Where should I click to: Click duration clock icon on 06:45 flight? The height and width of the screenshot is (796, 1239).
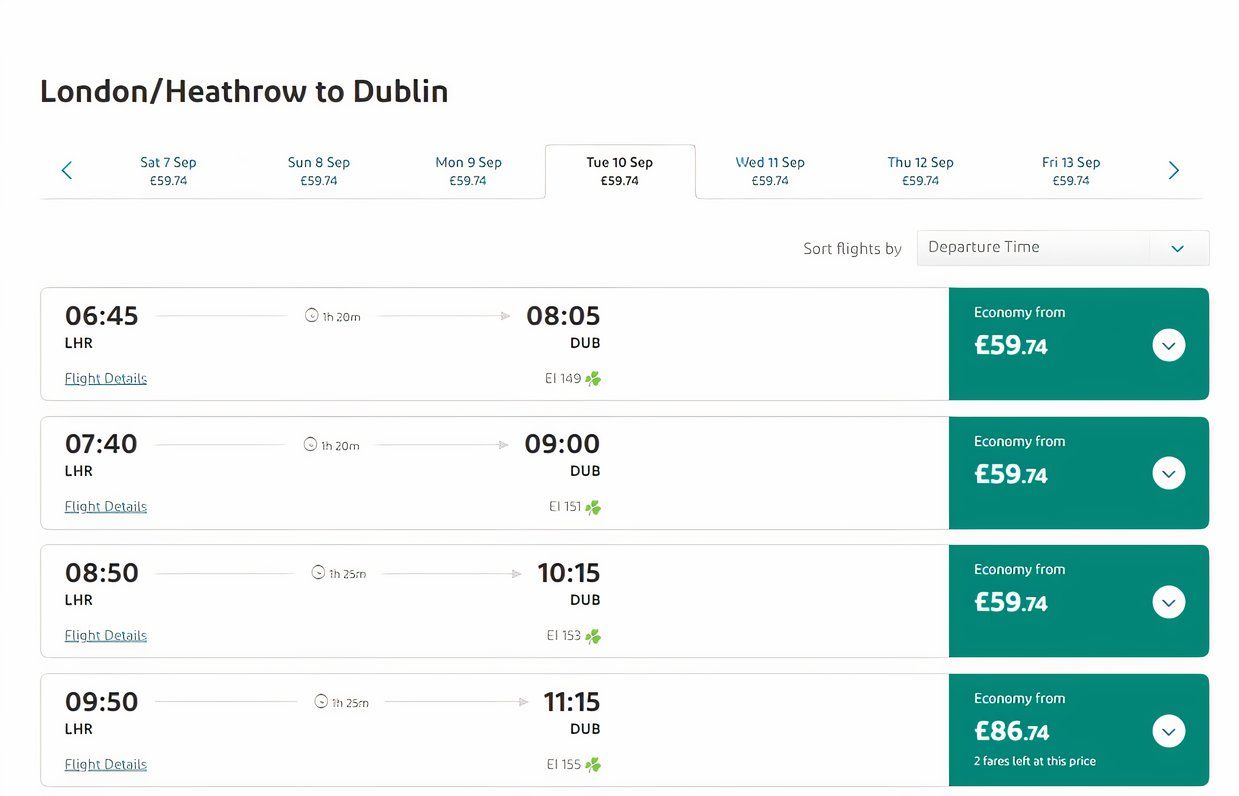(311, 316)
